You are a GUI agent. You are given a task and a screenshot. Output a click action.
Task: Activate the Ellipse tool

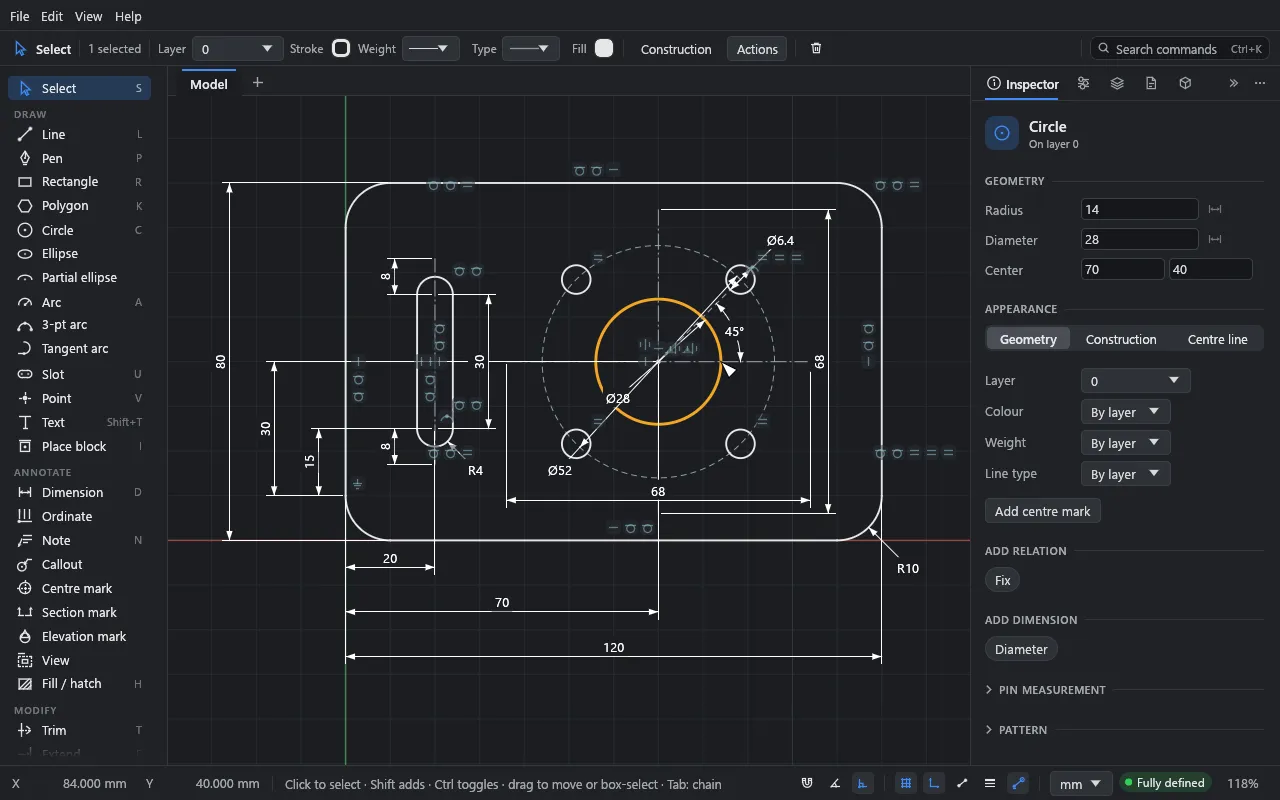[80, 254]
